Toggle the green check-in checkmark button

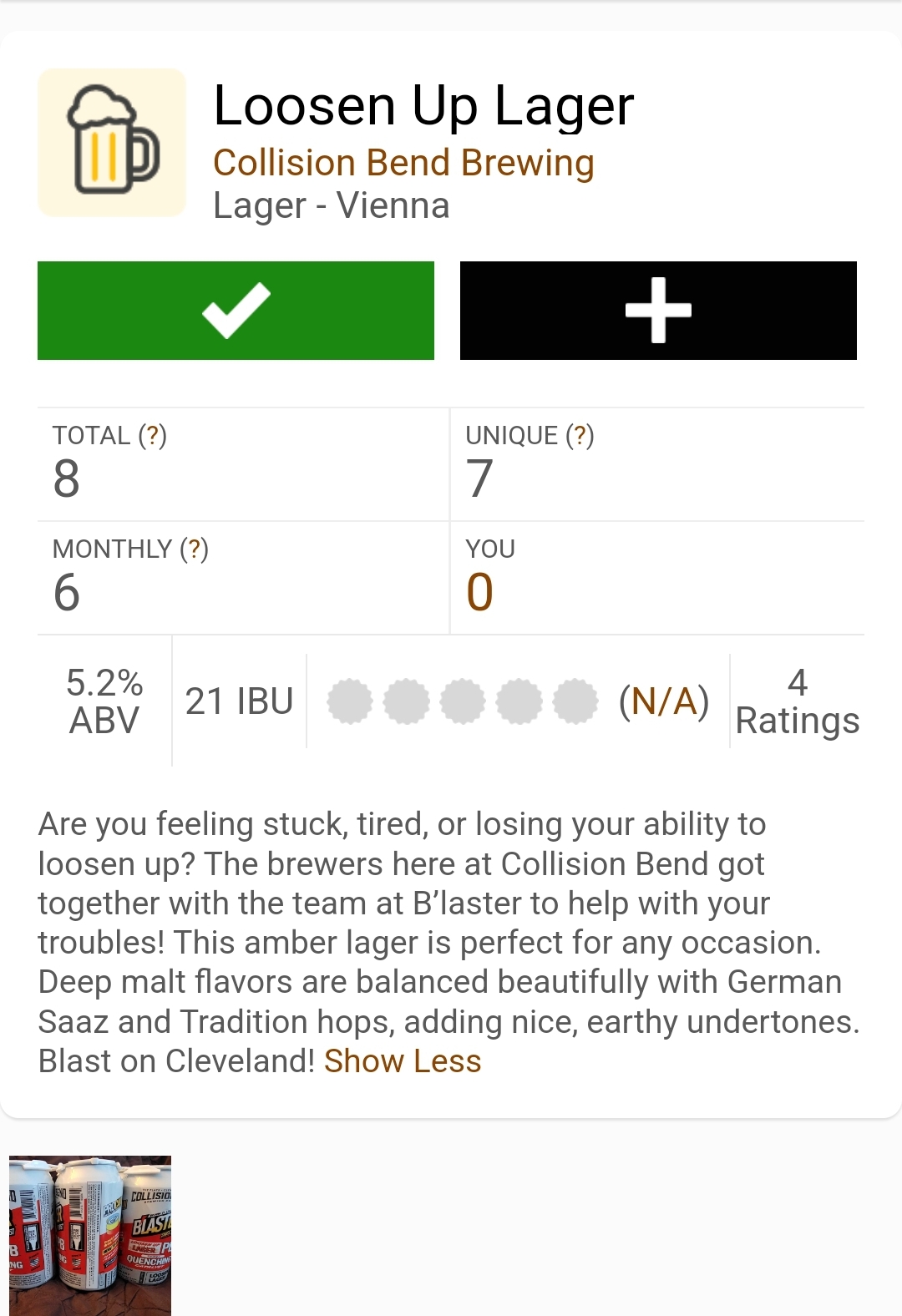pos(236,311)
